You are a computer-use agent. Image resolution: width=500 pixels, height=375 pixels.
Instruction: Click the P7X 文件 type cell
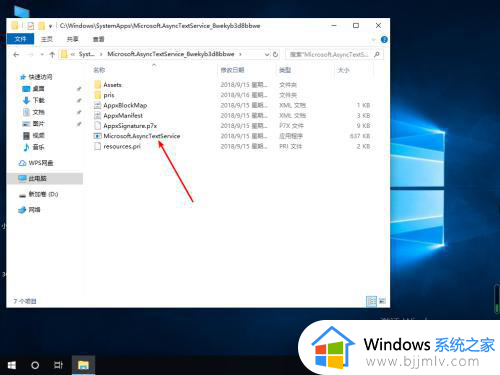coord(291,126)
